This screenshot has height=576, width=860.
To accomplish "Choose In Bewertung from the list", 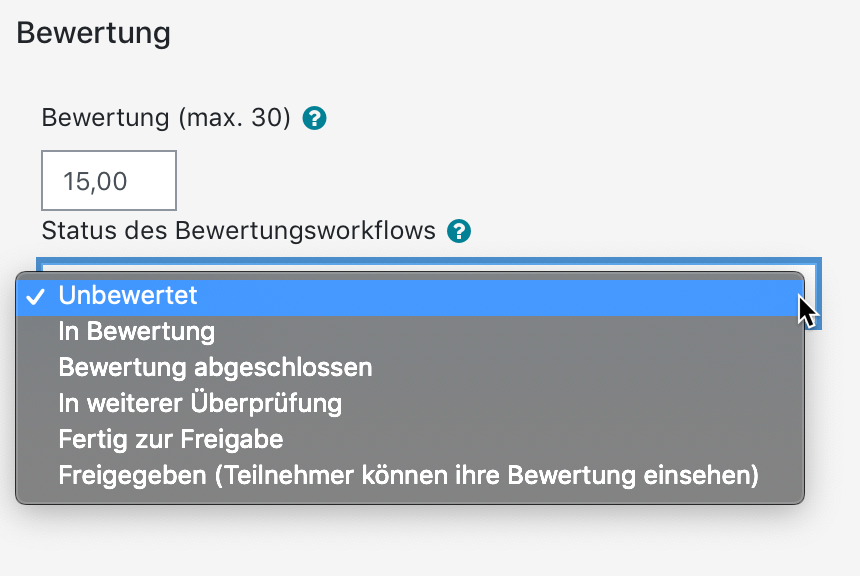I will point(137,331).
